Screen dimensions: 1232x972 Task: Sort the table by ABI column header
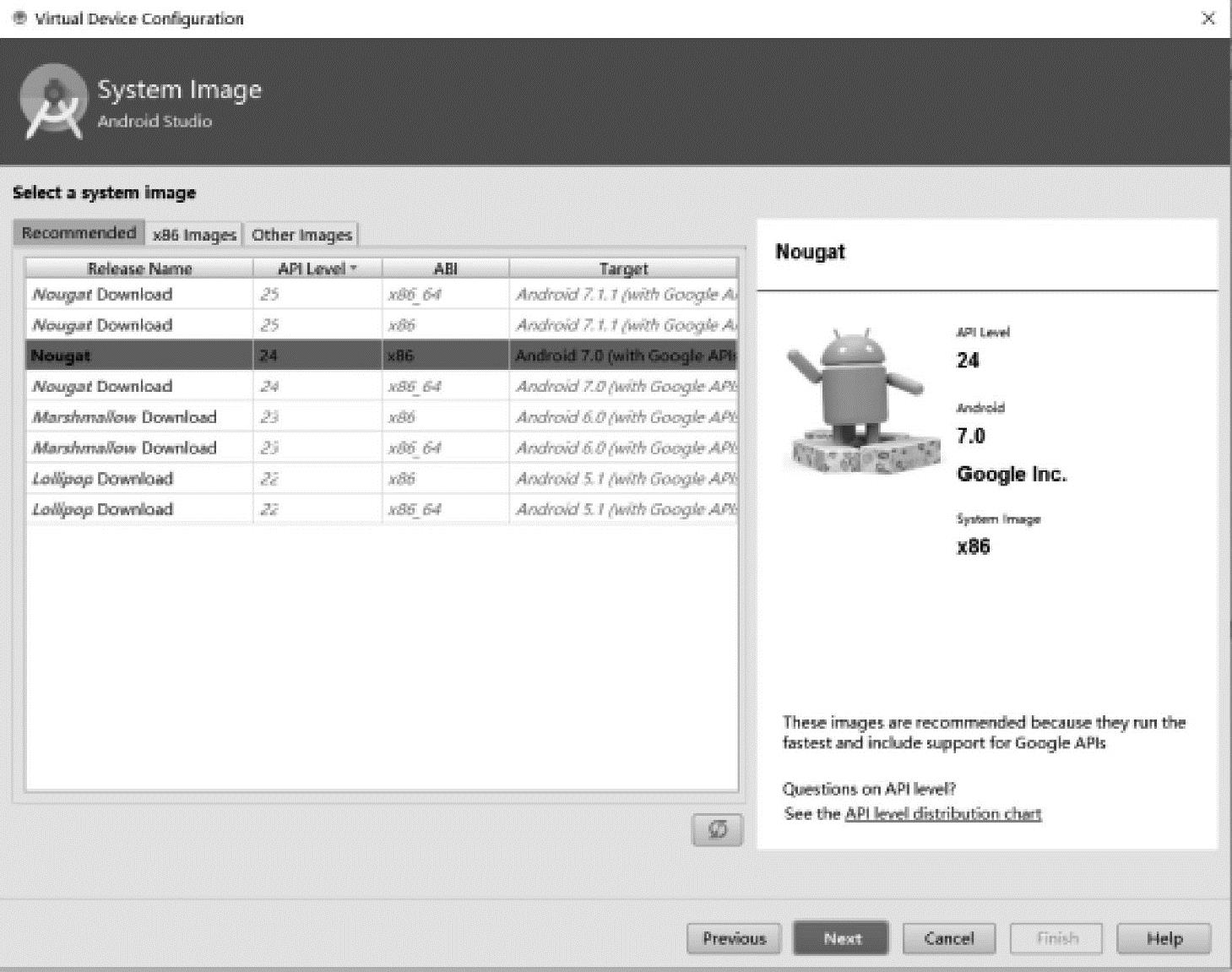pyautogui.click(x=445, y=269)
